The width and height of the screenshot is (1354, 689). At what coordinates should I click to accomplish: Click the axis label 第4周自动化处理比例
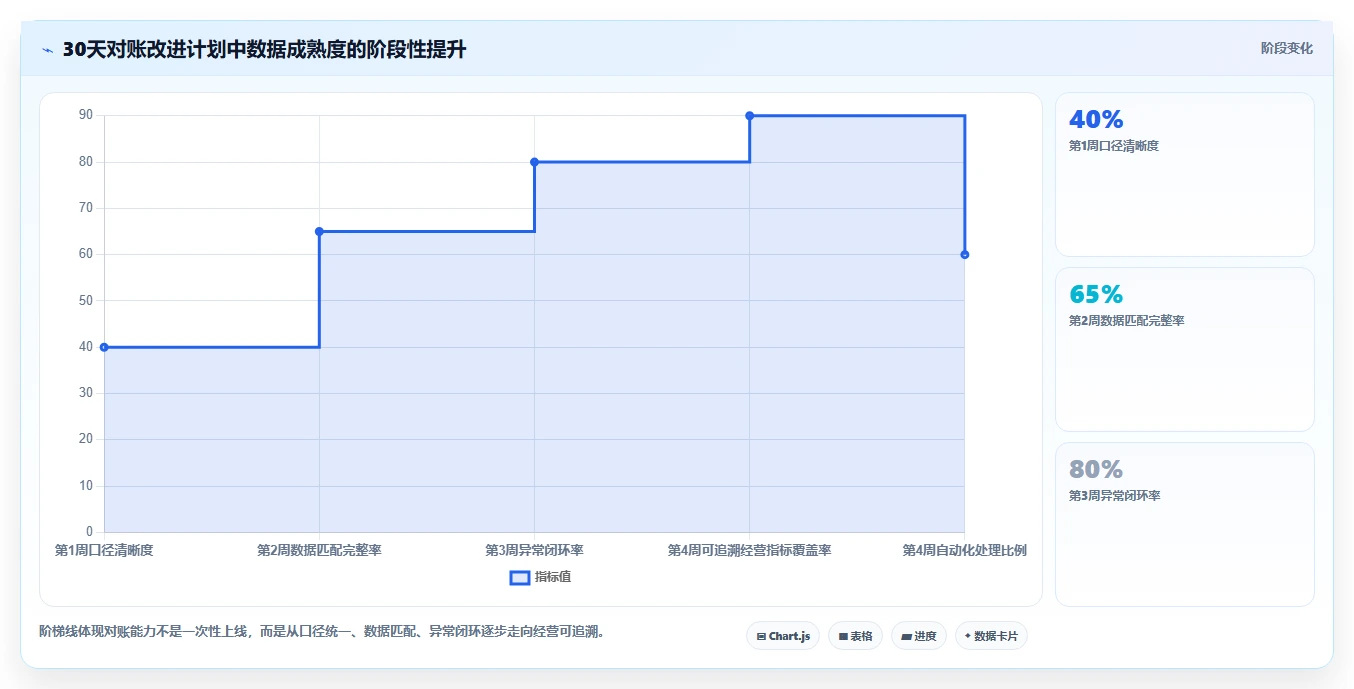pyautogui.click(x=964, y=550)
